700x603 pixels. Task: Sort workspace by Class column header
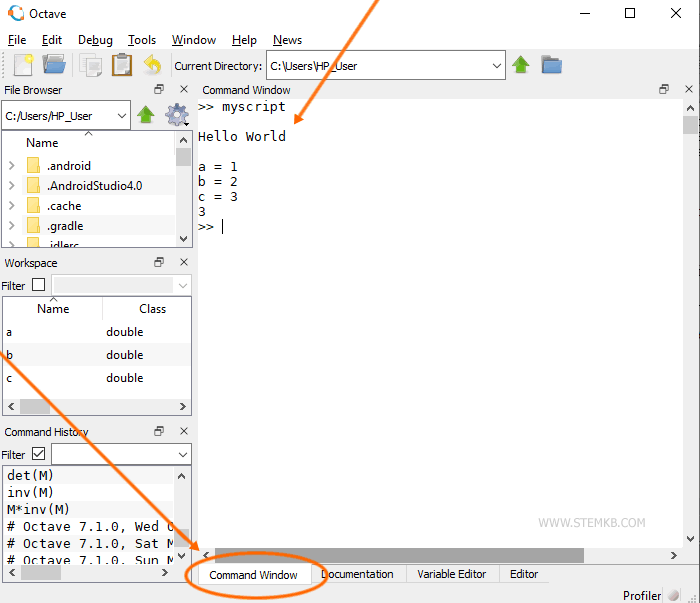(x=152, y=309)
